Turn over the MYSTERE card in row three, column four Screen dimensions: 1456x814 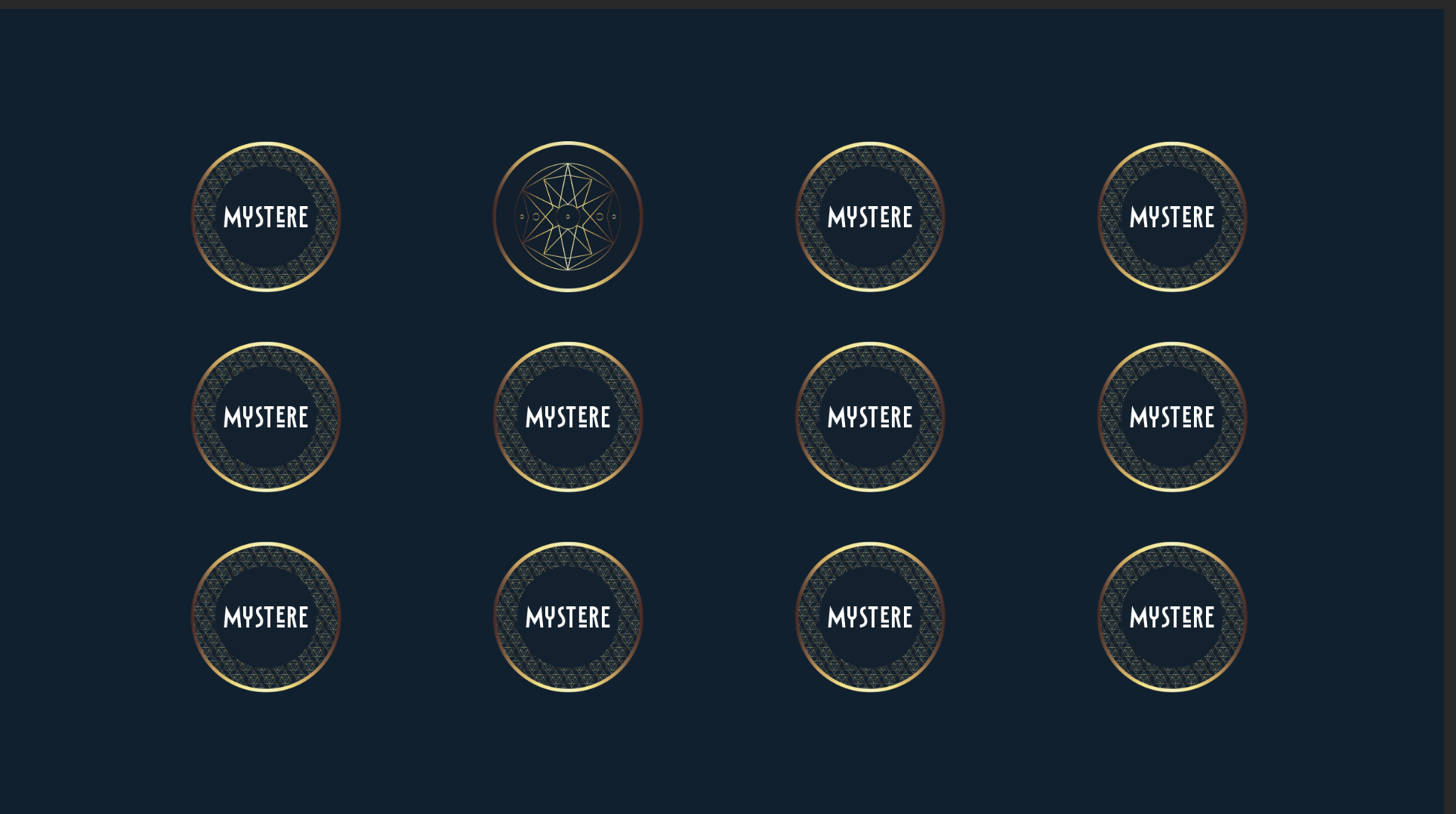click(1172, 617)
